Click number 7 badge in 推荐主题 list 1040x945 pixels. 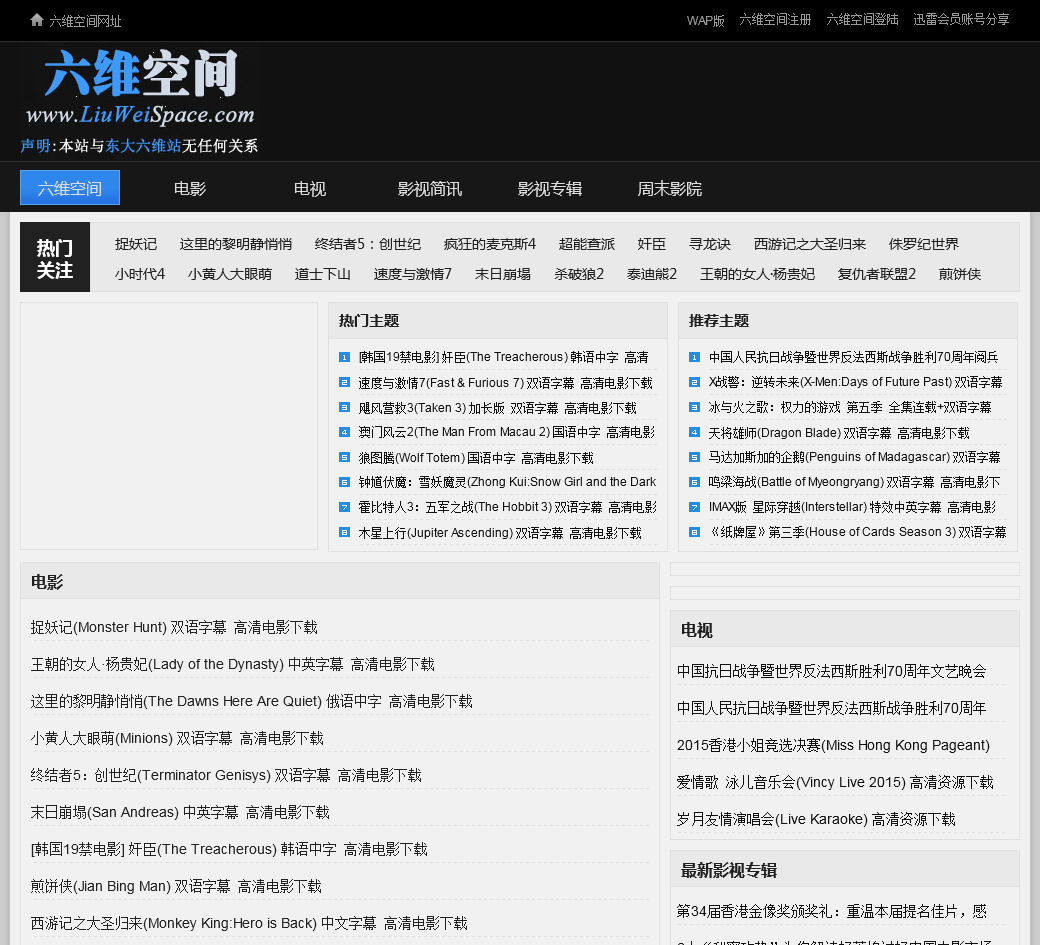[x=694, y=508]
